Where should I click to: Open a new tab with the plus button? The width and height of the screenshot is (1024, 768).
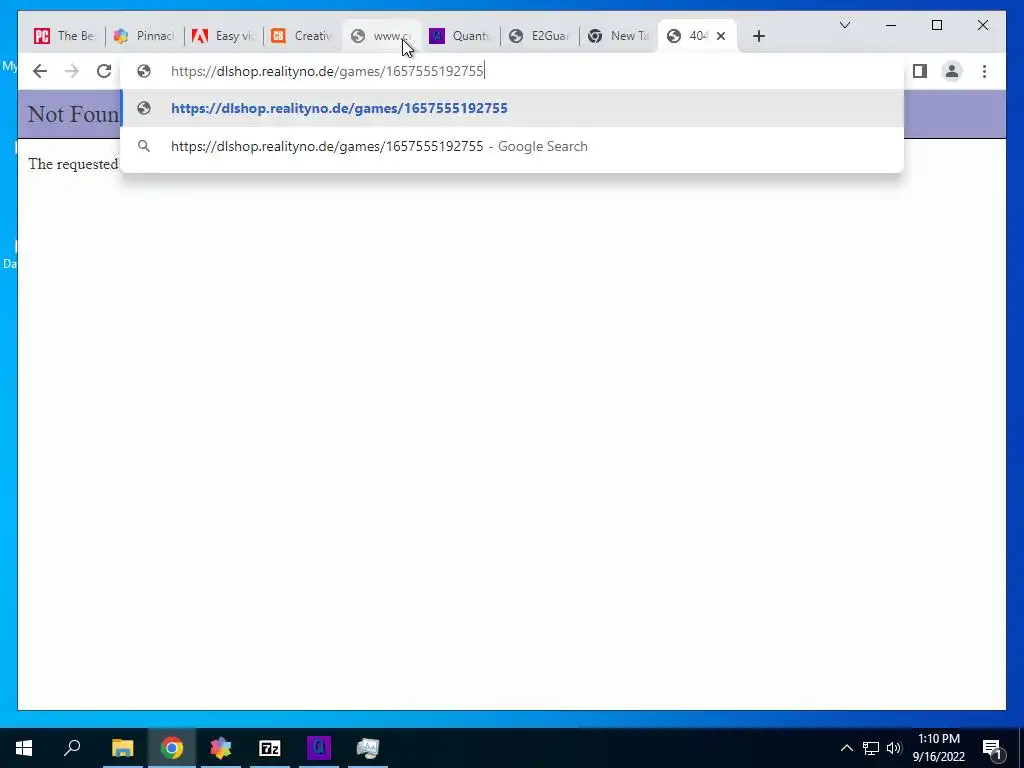coord(758,36)
